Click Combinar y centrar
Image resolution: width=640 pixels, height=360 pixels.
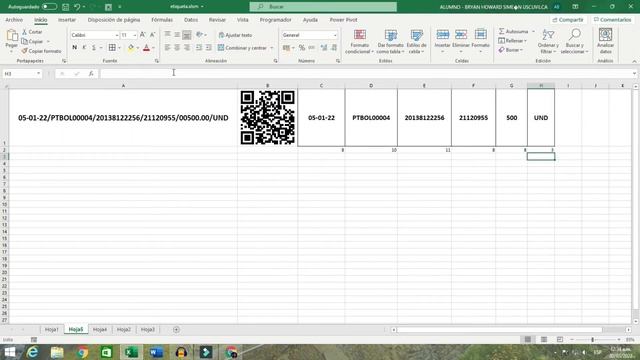tap(242, 48)
